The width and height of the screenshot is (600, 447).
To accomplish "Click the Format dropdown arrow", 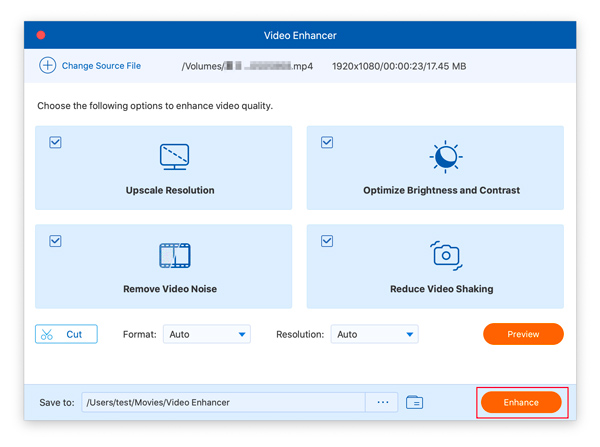I will click(242, 335).
